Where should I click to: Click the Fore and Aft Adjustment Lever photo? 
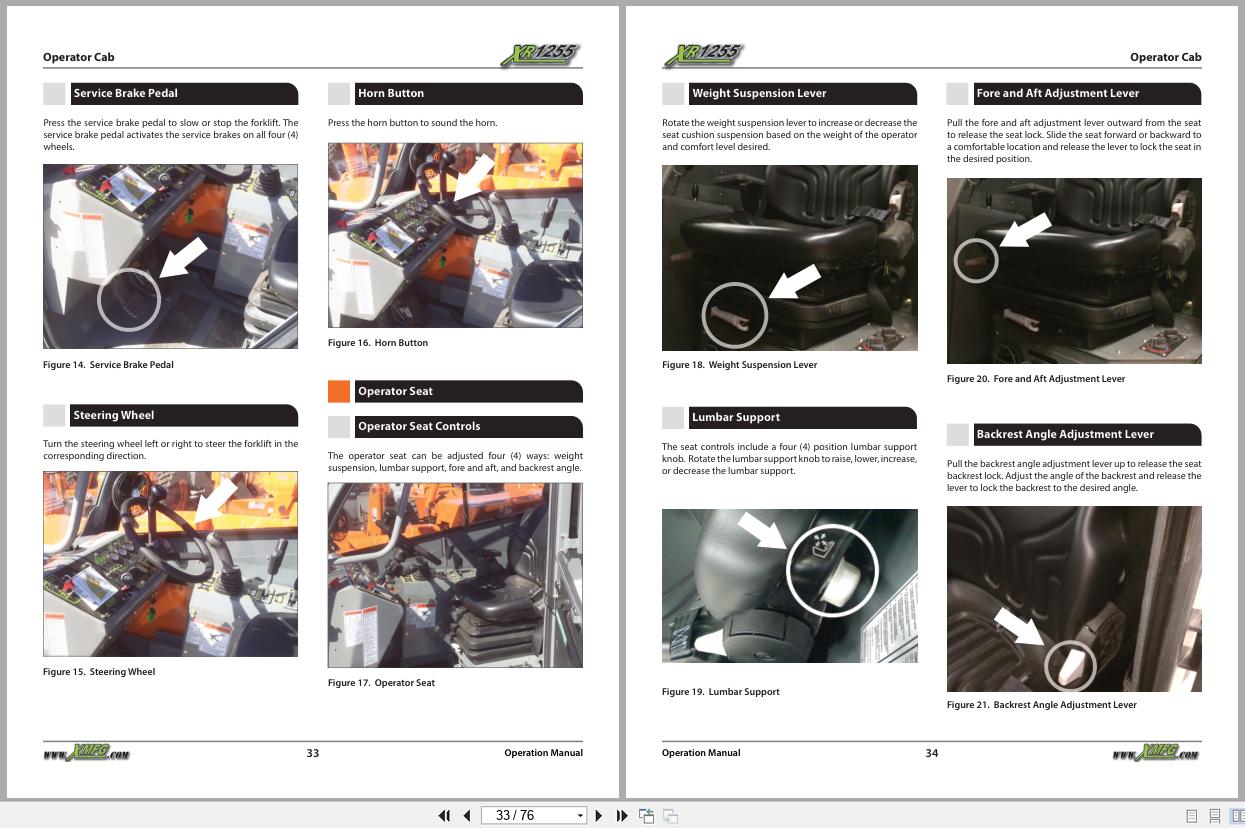[1074, 271]
